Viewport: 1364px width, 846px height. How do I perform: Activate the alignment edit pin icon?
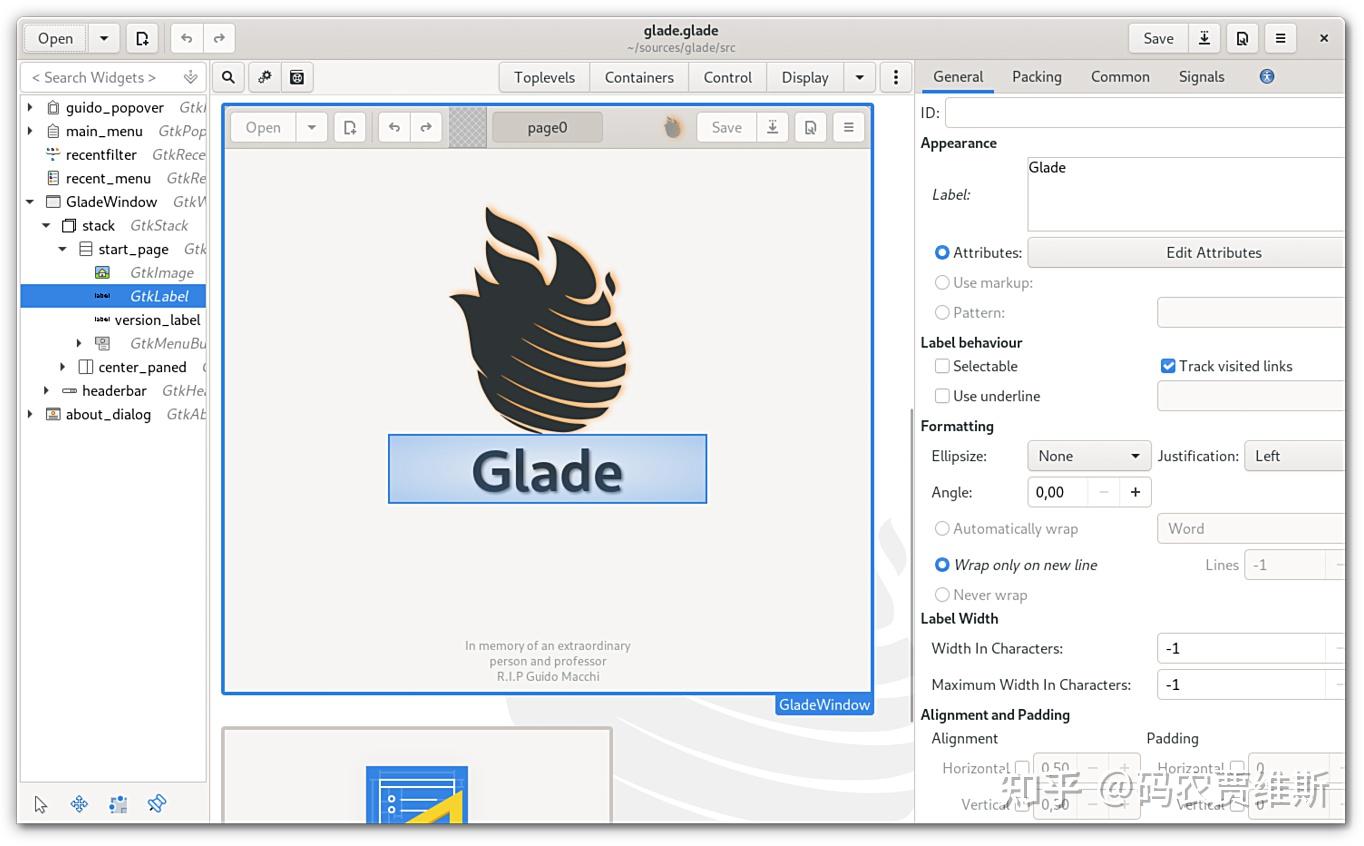point(156,804)
